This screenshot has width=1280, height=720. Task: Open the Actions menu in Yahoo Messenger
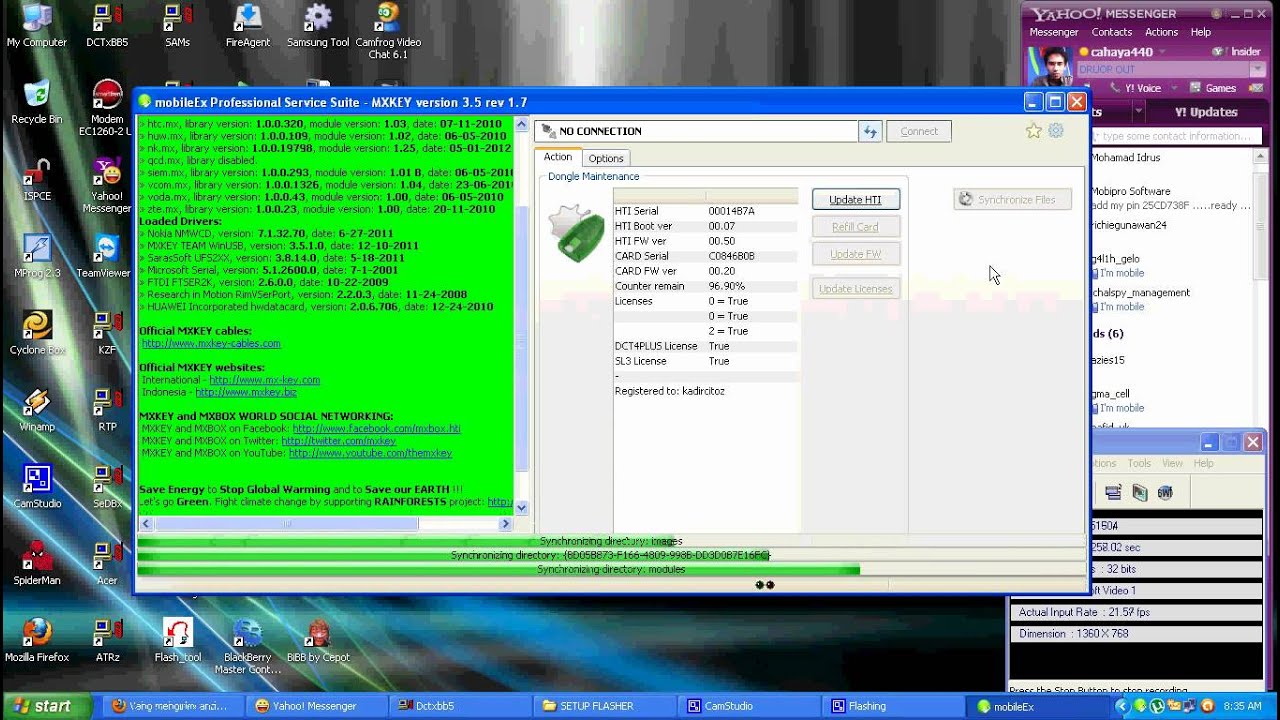click(1161, 32)
